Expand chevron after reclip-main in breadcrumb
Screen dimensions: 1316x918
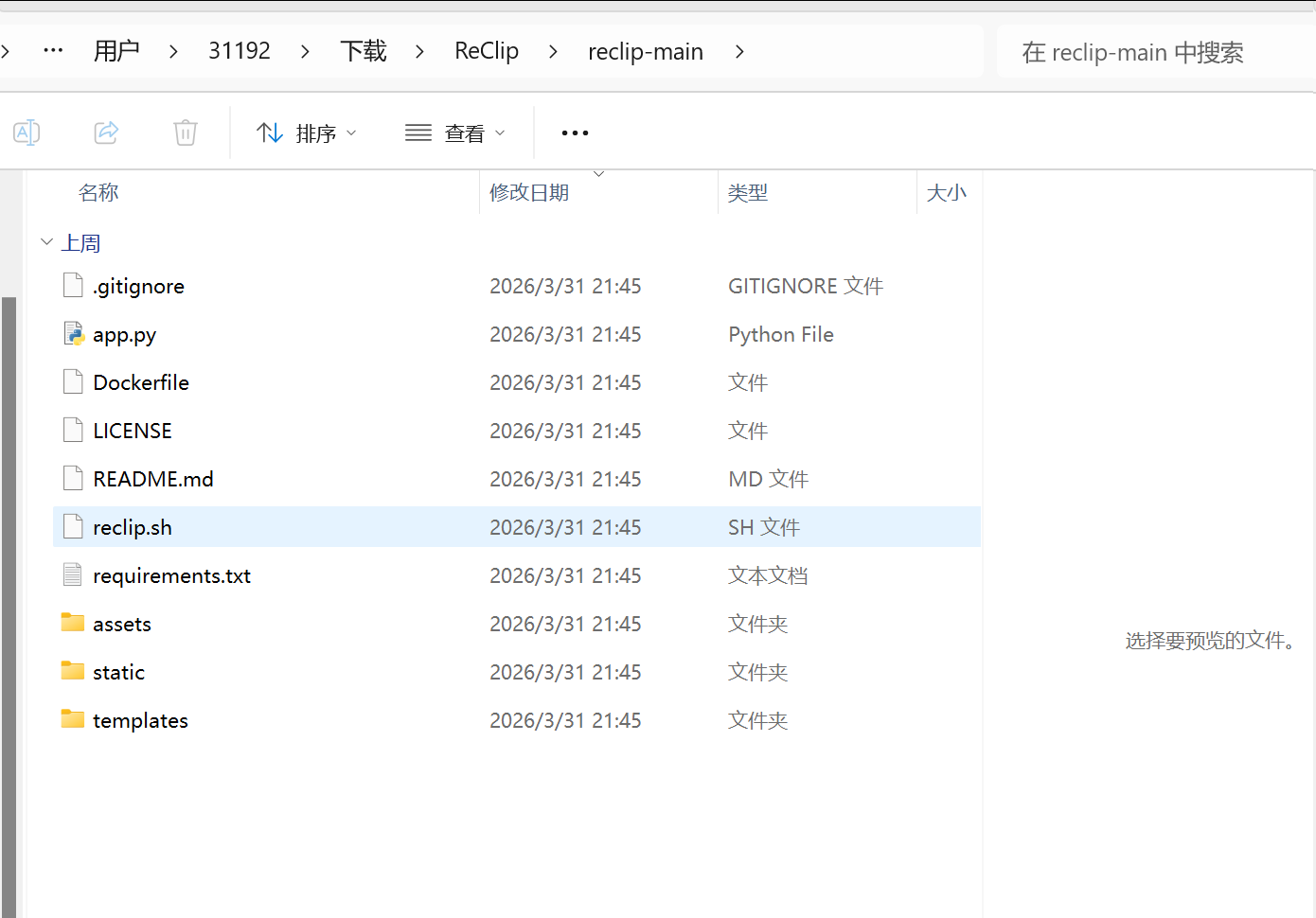pyautogui.click(x=739, y=51)
